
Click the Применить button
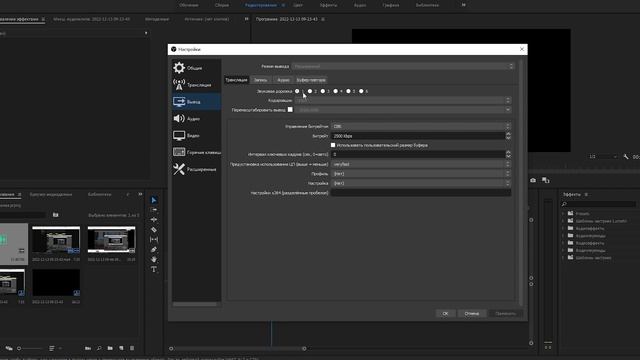[505, 313]
